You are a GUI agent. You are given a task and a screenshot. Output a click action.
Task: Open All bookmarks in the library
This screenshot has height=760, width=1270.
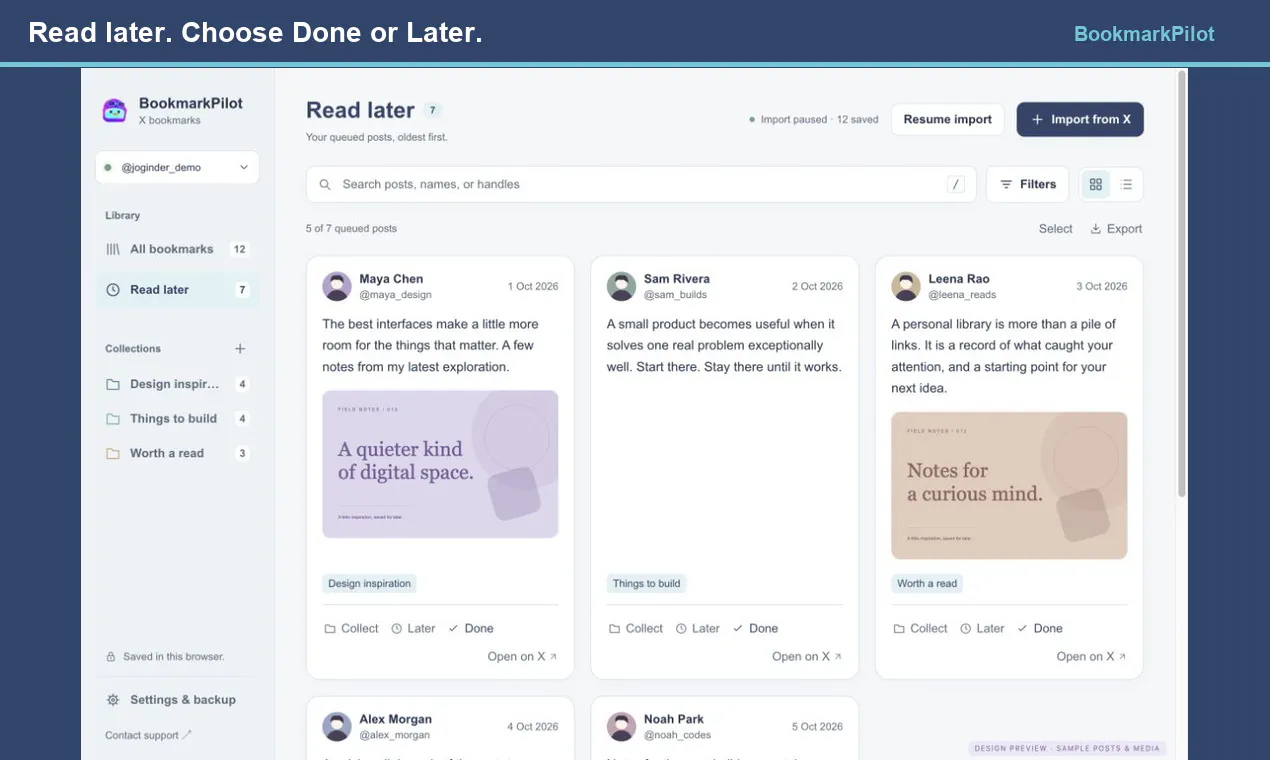click(177, 249)
